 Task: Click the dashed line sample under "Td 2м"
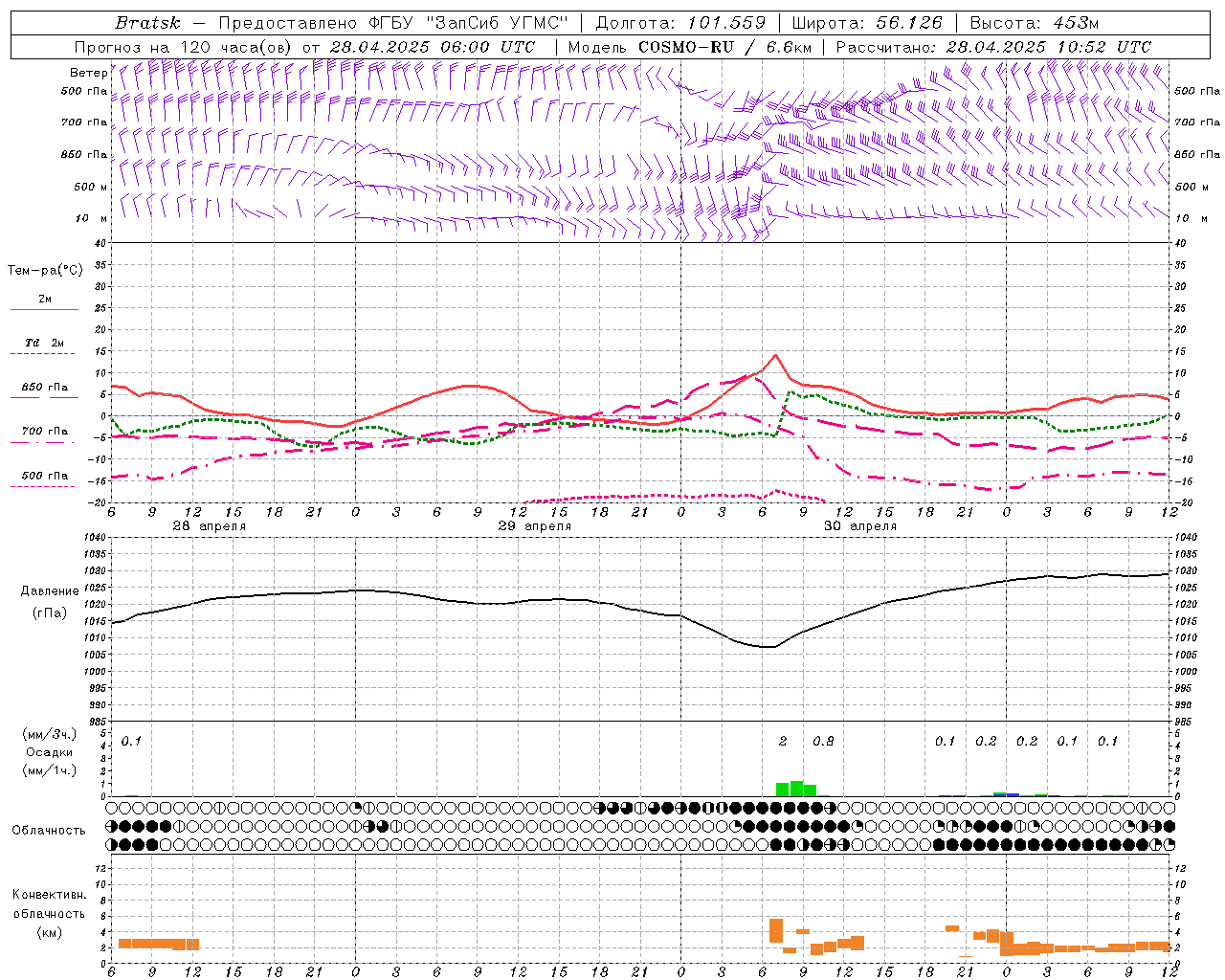[42, 354]
